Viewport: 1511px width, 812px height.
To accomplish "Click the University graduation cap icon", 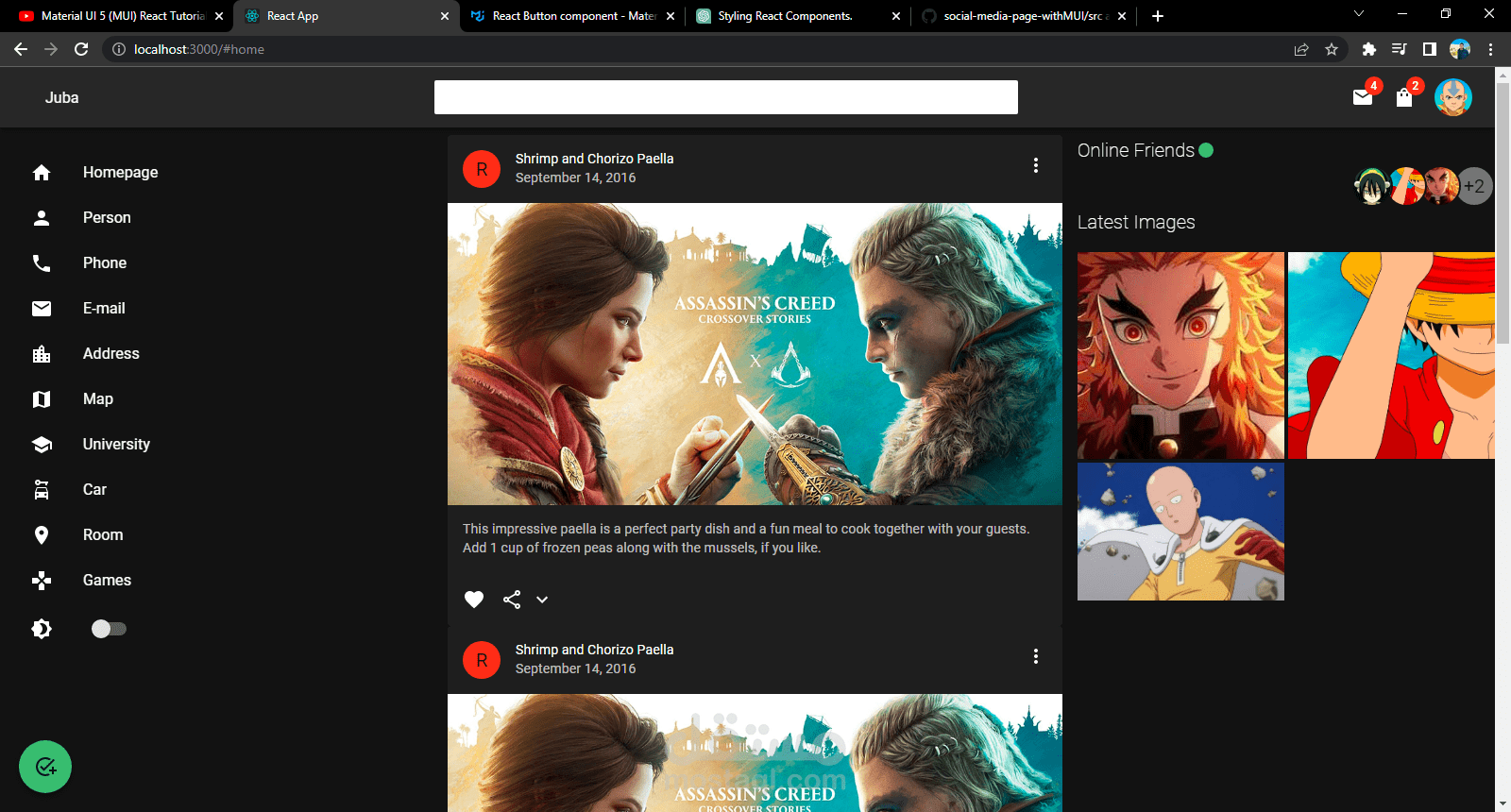I will click(x=42, y=445).
